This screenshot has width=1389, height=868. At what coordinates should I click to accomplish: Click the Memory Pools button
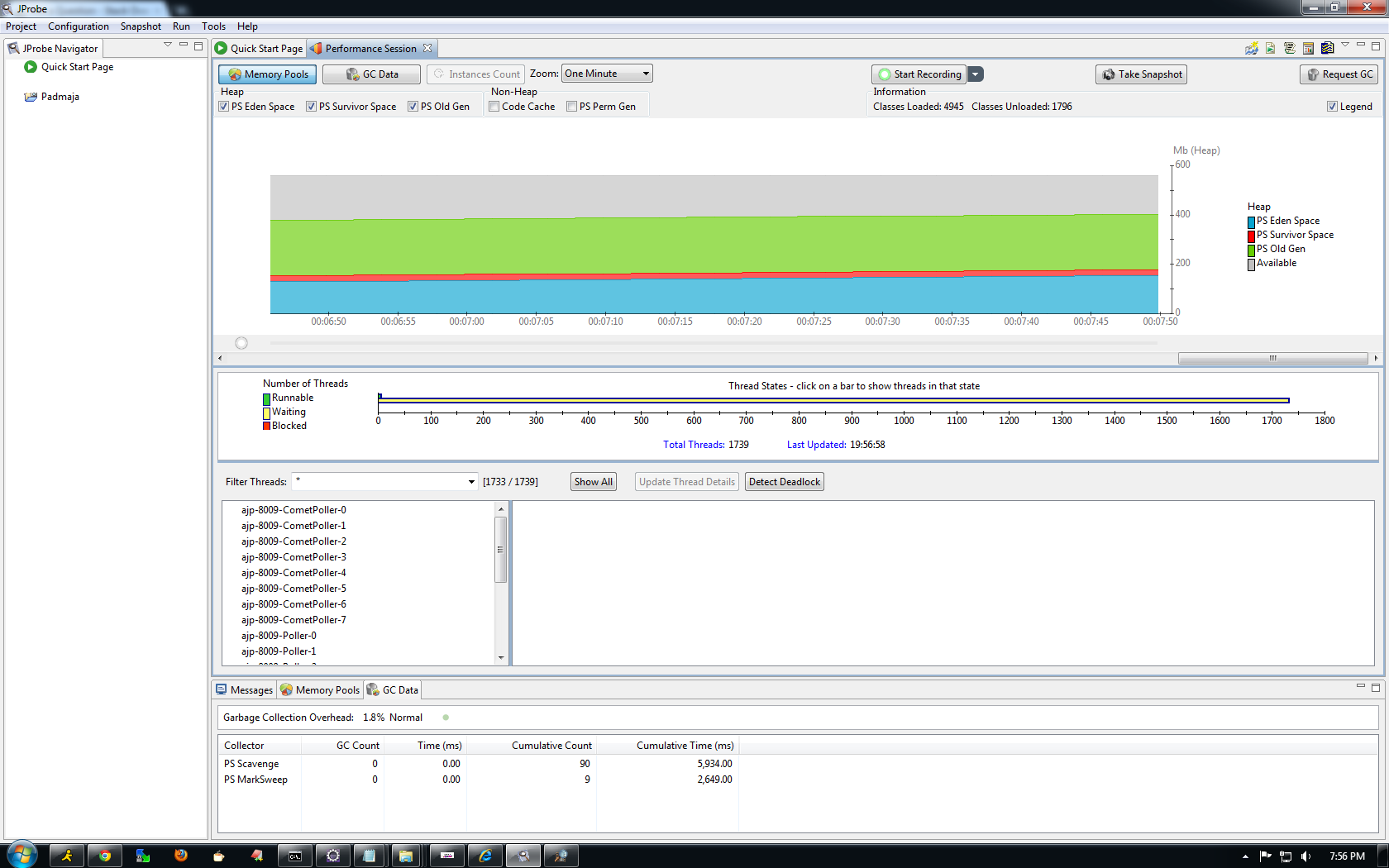click(268, 74)
